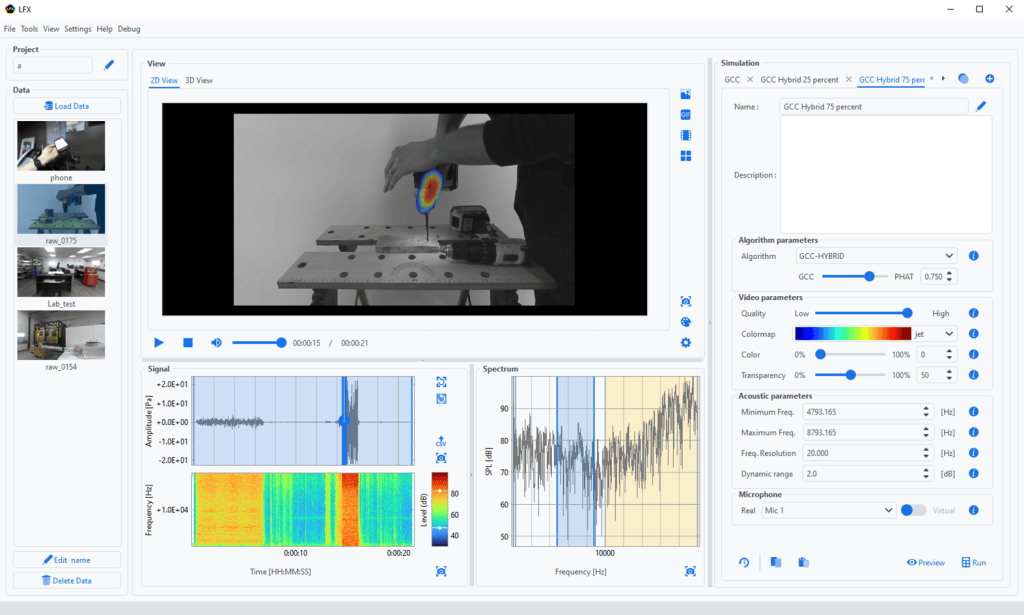Image resolution: width=1024 pixels, height=615 pixels.
Task: Click the Description text area
Action: tap(886, 175)
